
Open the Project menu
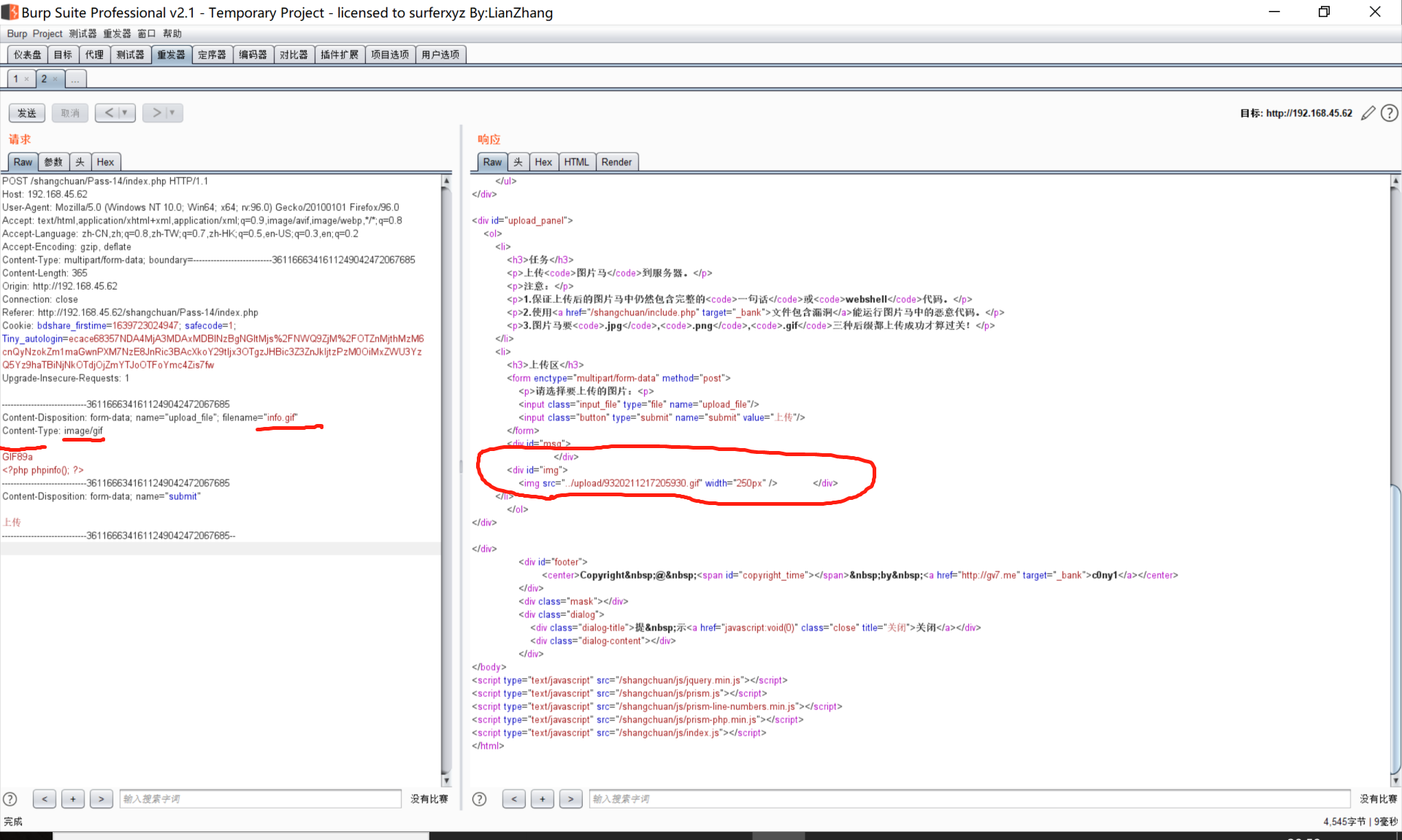(47, 34)
